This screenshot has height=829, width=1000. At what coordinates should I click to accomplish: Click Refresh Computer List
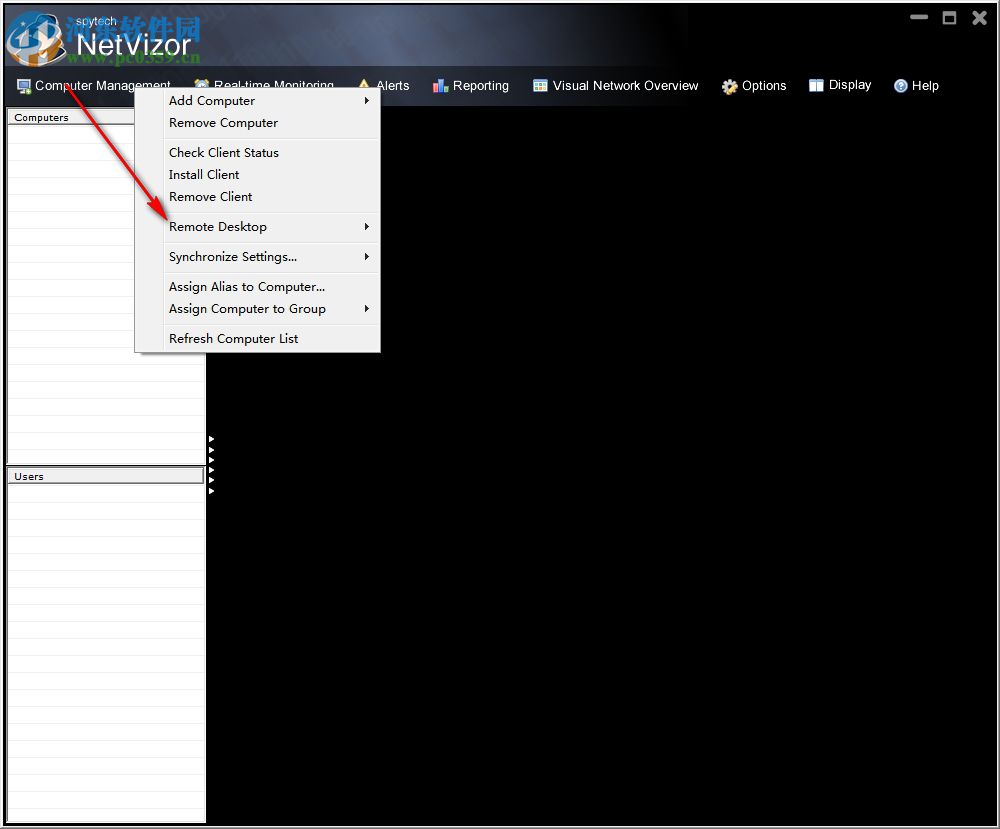[233, 338]
